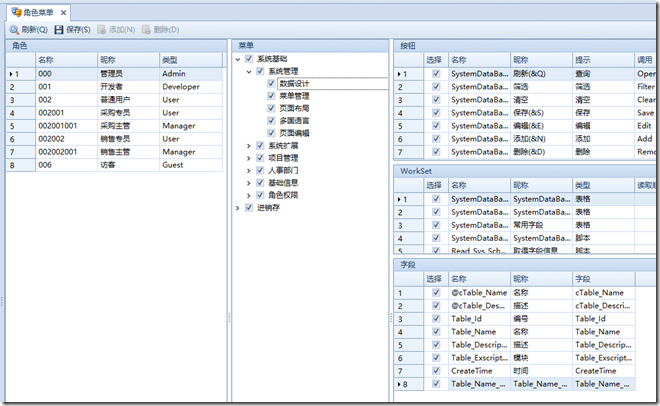Image resolution: width=660 pixels, height=406 pixels.
Task: Click the Save (保存) floppy disk icon
Action: point(59,29)
